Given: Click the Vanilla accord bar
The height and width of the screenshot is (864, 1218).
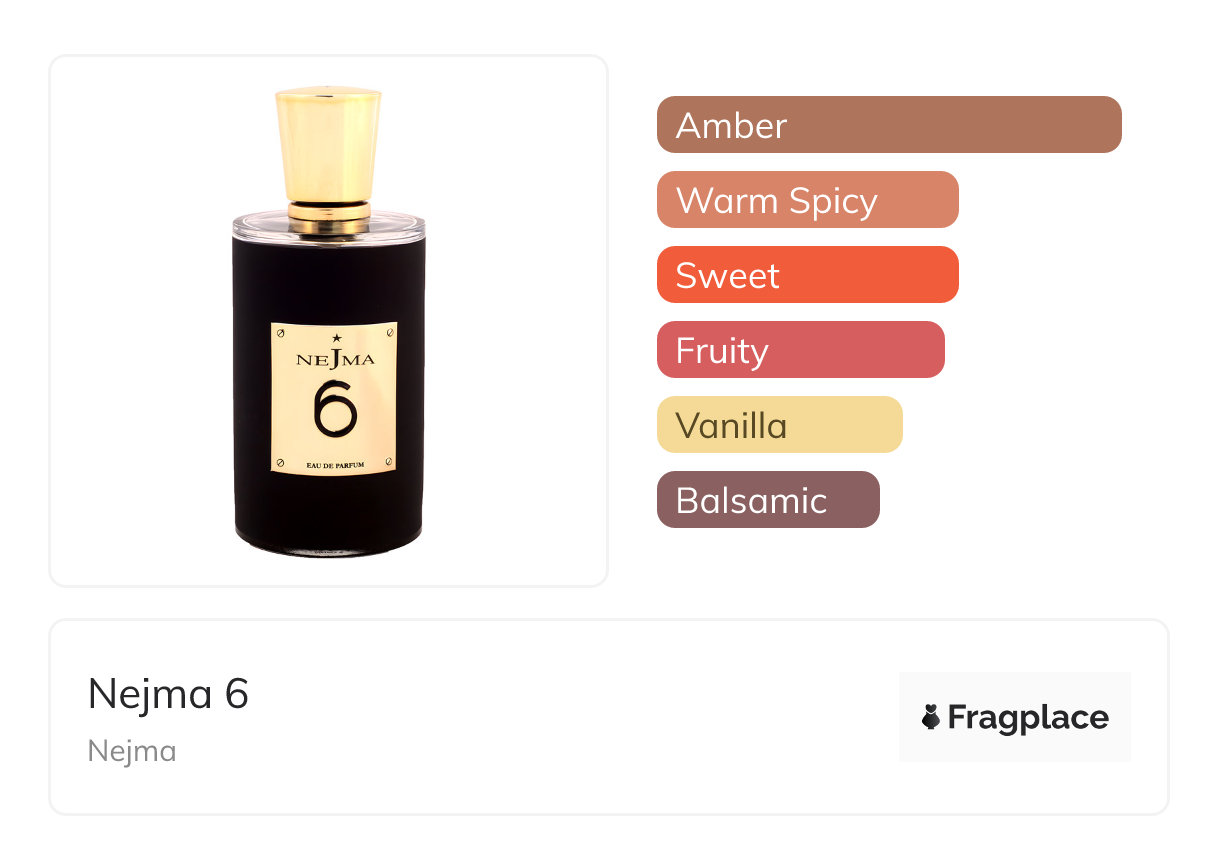Looking at the screenshot, I should click(x=780, y=424).
